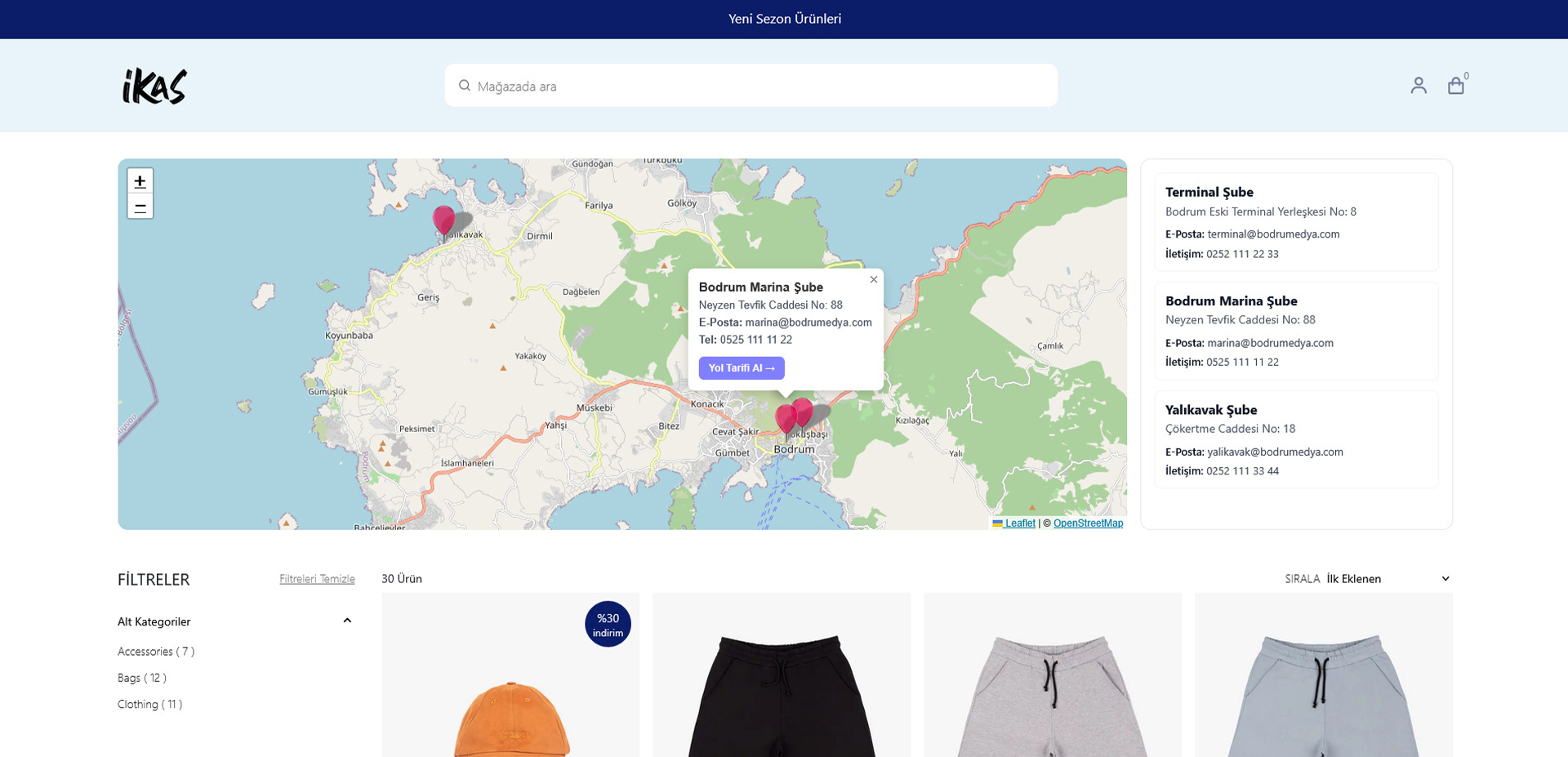
Task: Open the shopping bag cart icon
Action: 1455,86
